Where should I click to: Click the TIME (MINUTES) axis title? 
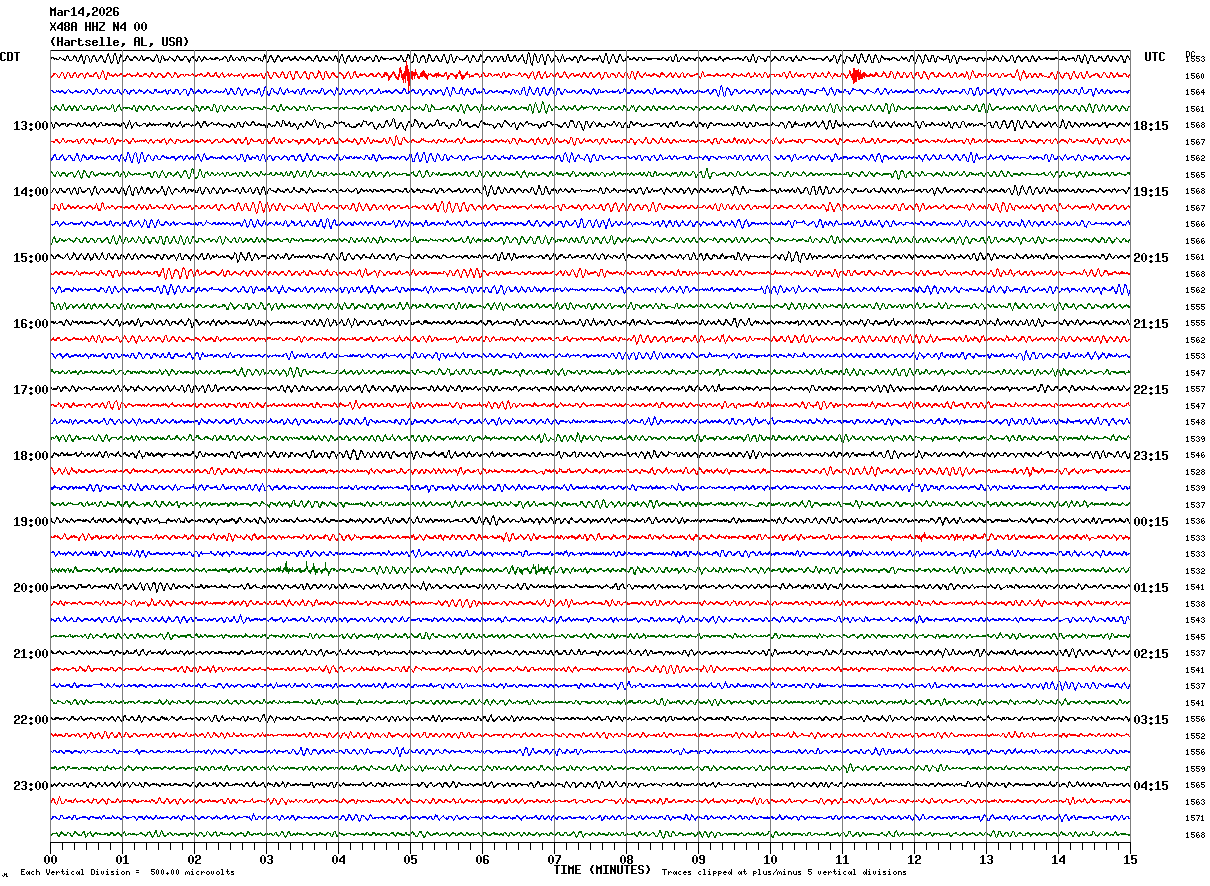click(x=602, y=870)
